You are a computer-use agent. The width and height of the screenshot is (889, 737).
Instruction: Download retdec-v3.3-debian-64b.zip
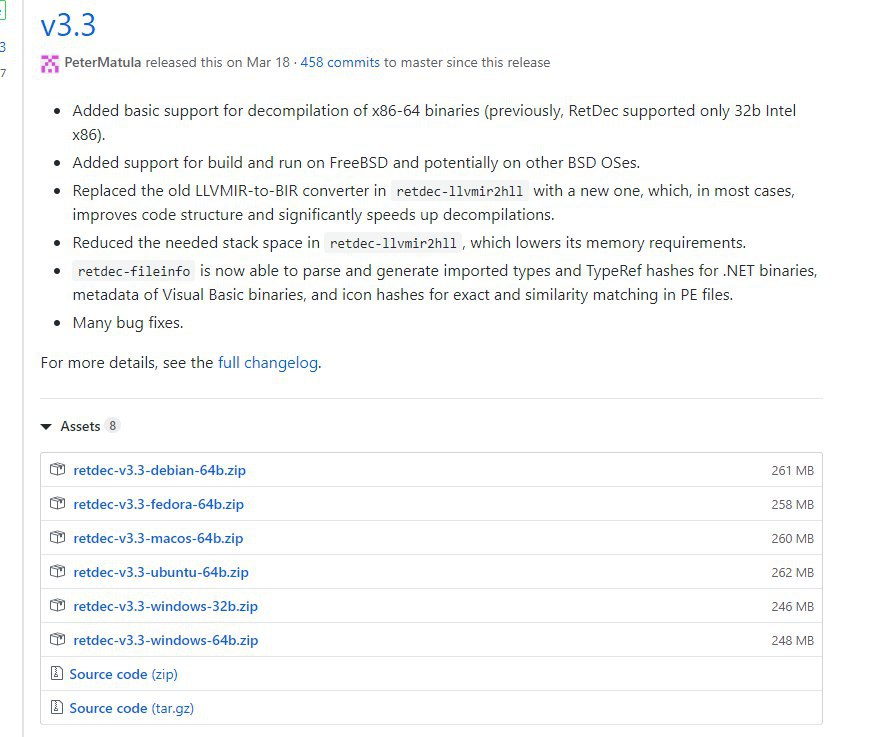[x=159, y=471]
